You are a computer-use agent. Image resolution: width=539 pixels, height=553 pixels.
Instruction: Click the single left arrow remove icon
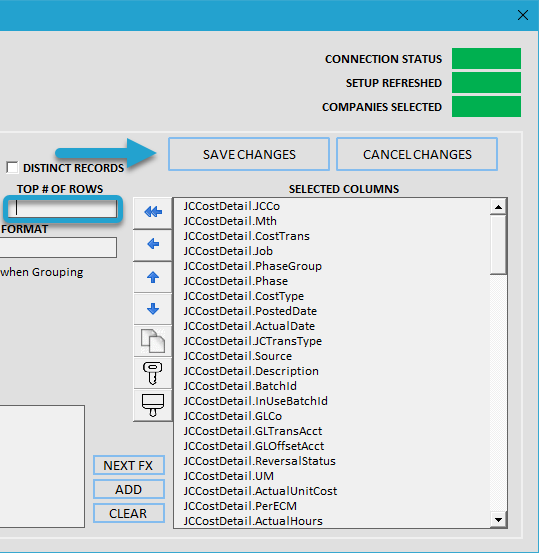tap(153, 244)
